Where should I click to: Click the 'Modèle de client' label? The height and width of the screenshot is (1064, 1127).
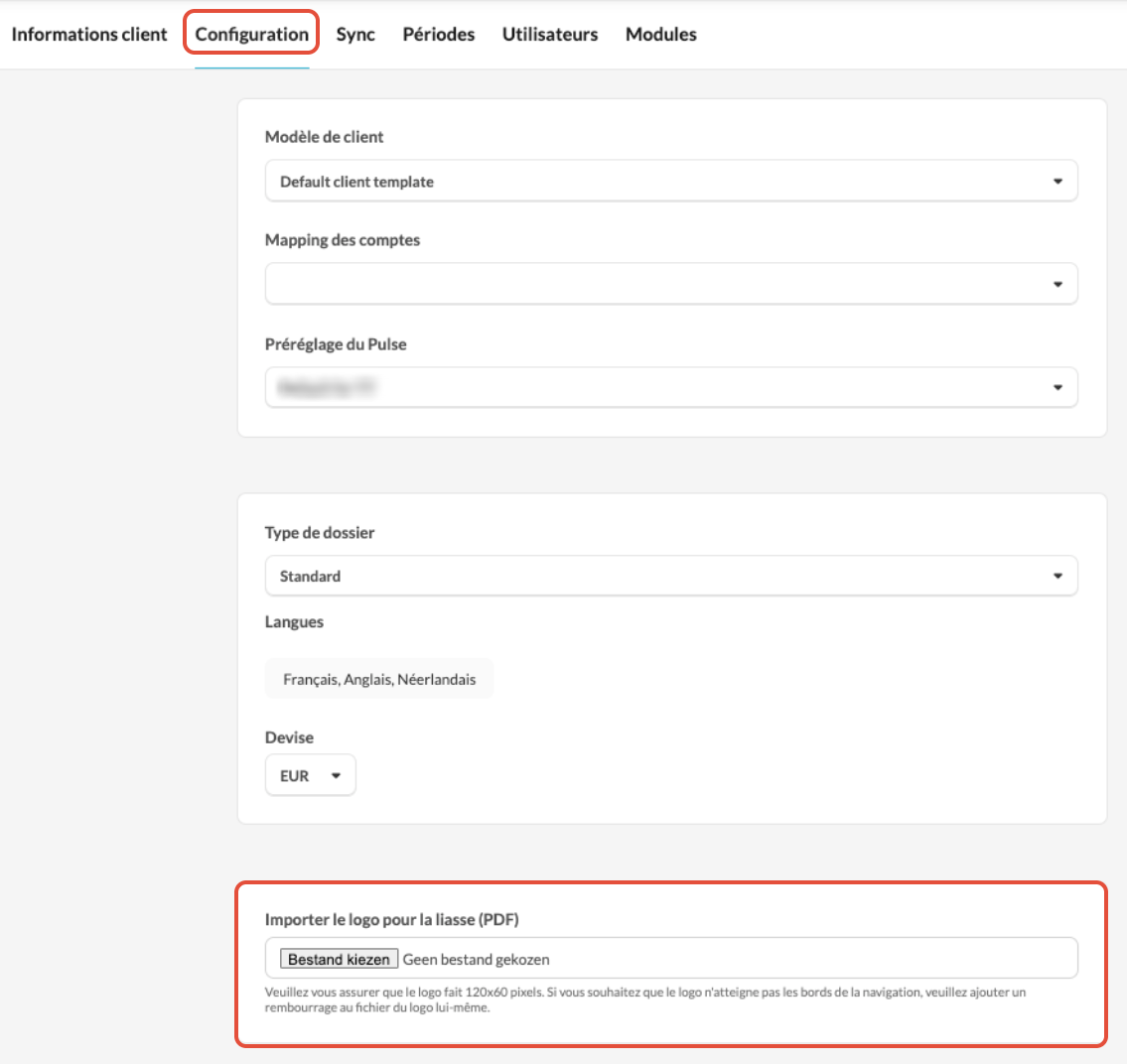tap(324, 137)
